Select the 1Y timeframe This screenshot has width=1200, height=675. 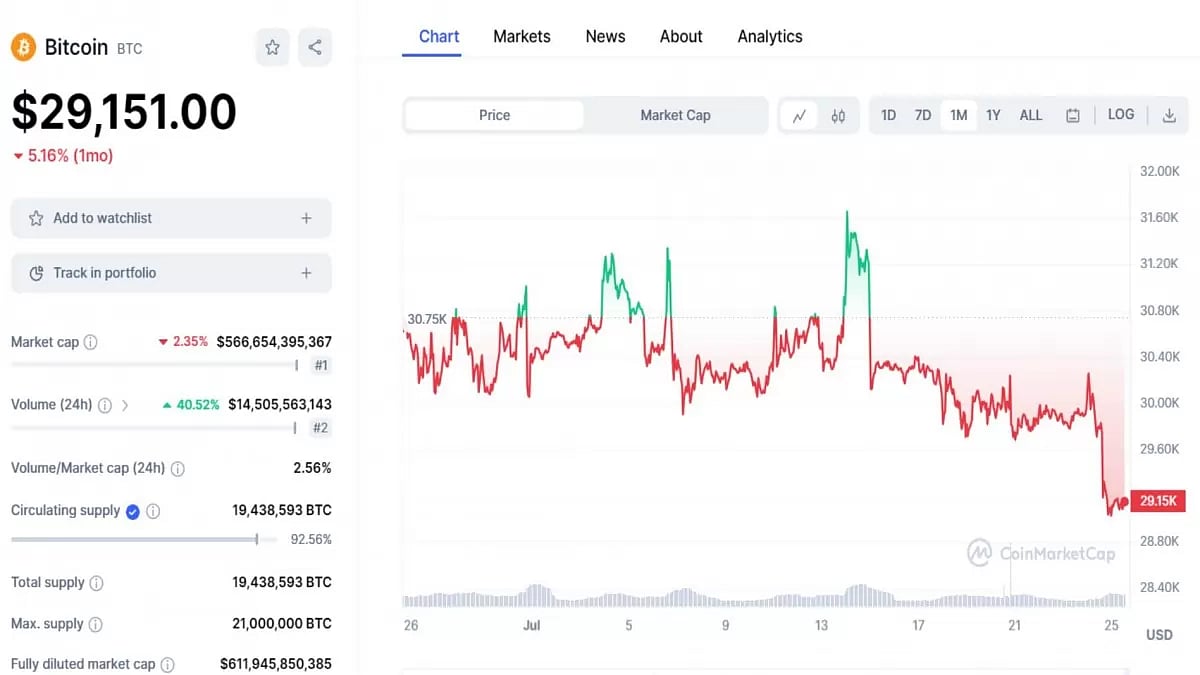click(993, 115)
